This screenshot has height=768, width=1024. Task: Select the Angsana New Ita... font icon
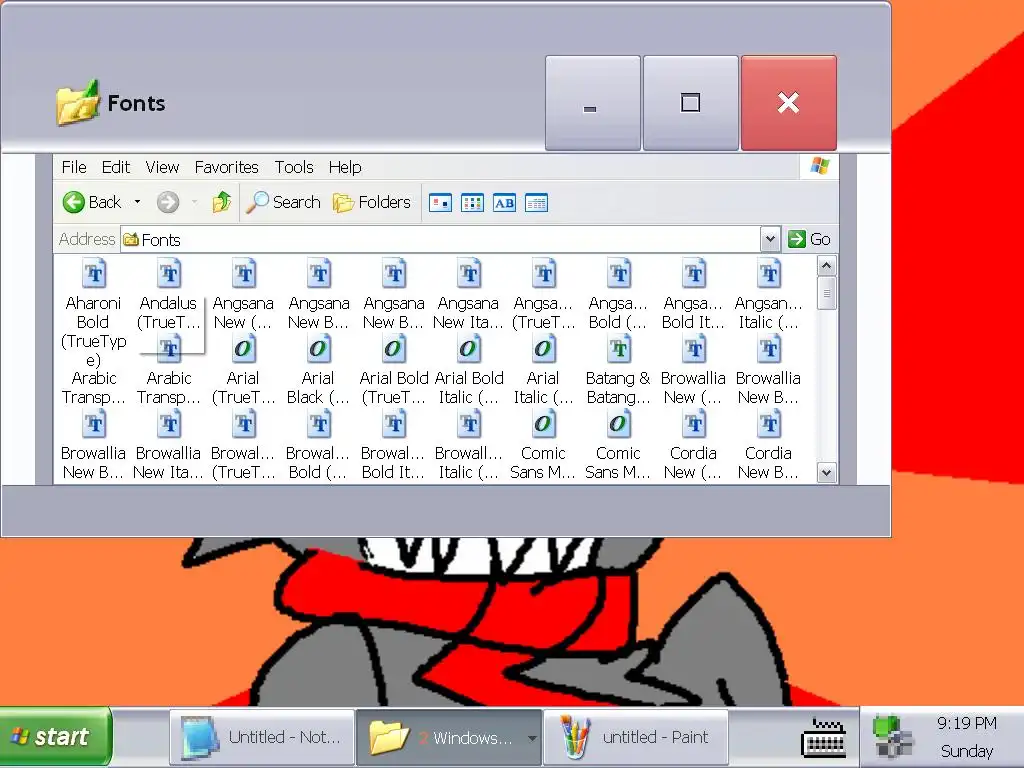[469, 272]
